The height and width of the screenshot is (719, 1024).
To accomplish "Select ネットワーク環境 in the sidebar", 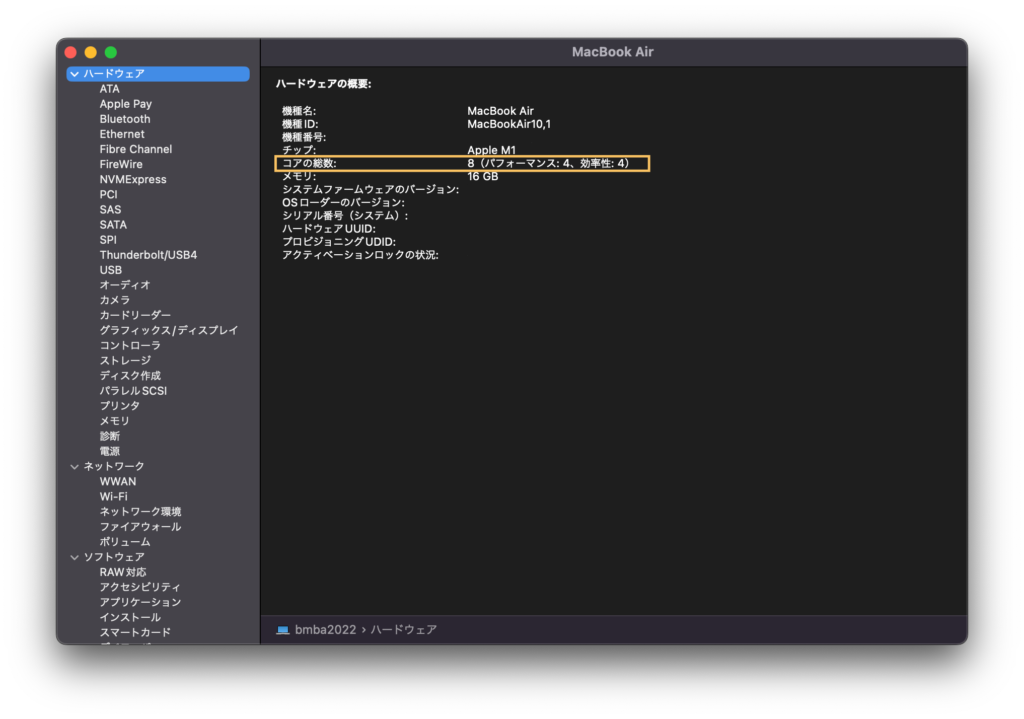I will click(x=140, y=511).
